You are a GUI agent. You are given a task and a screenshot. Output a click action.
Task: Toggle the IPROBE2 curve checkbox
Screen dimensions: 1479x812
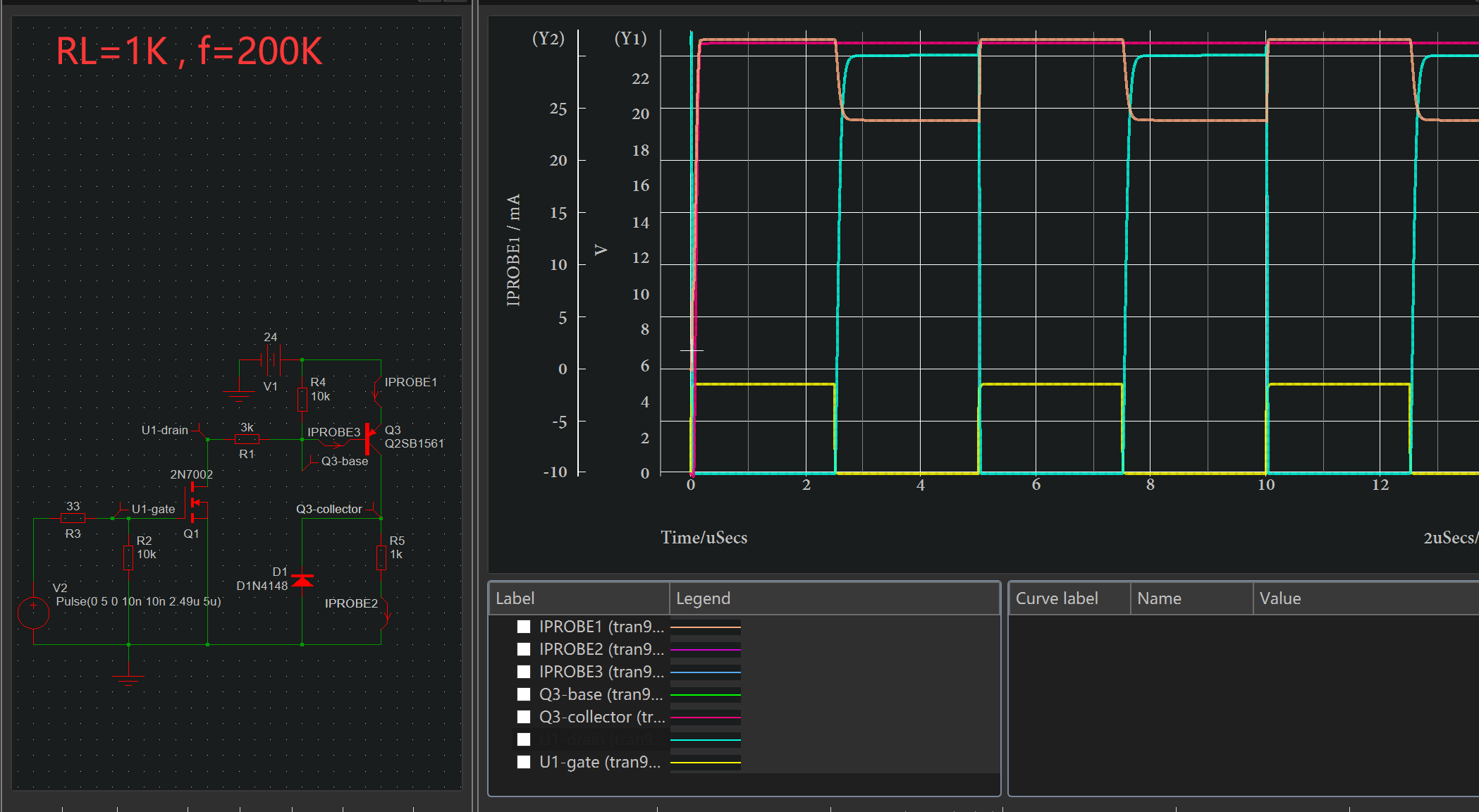(524, 649)
